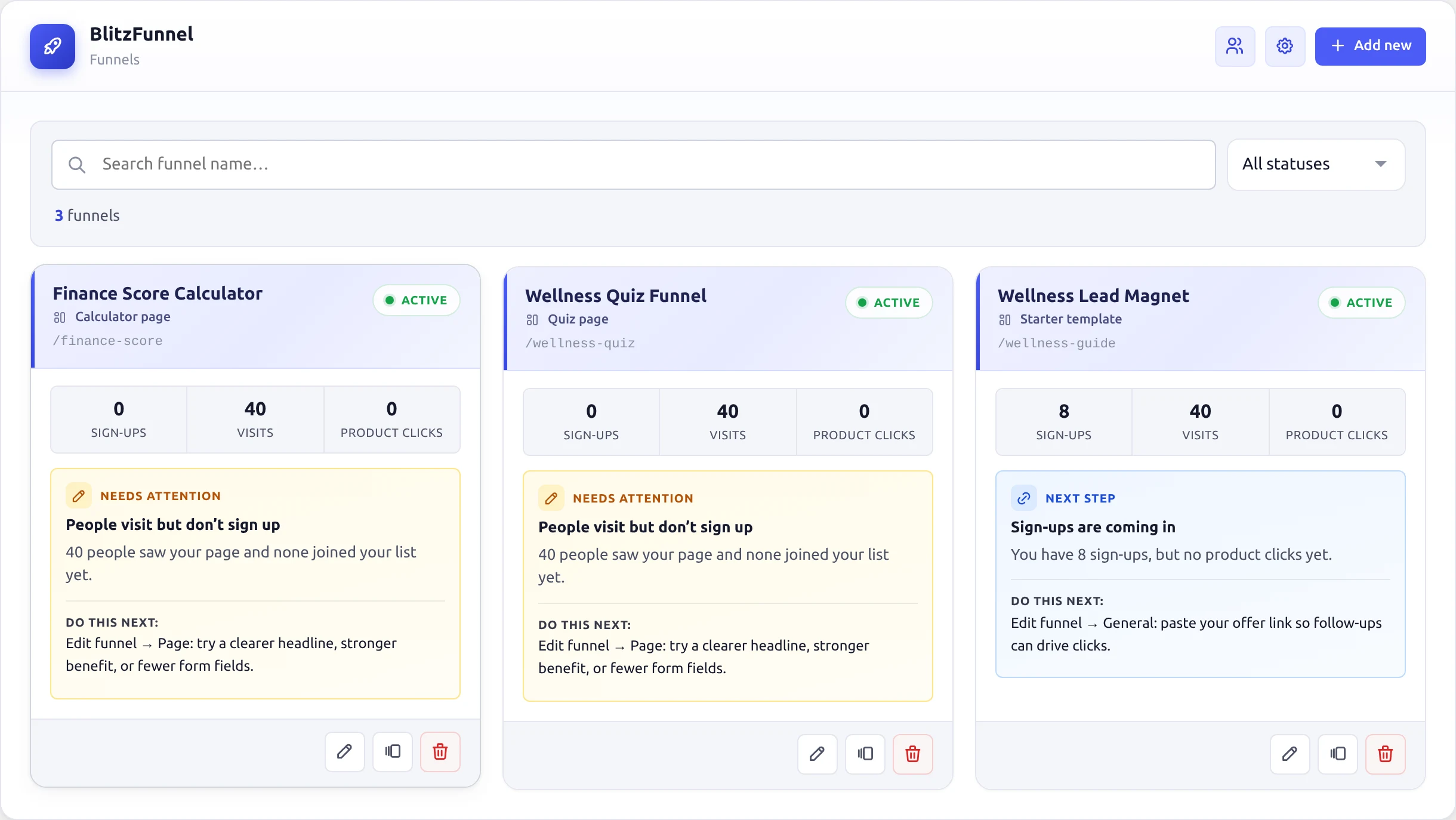The image size is (1456, 820).
Task: Click the Funnels subtitle under BlitzFunnel
Action: pos(115,60)
